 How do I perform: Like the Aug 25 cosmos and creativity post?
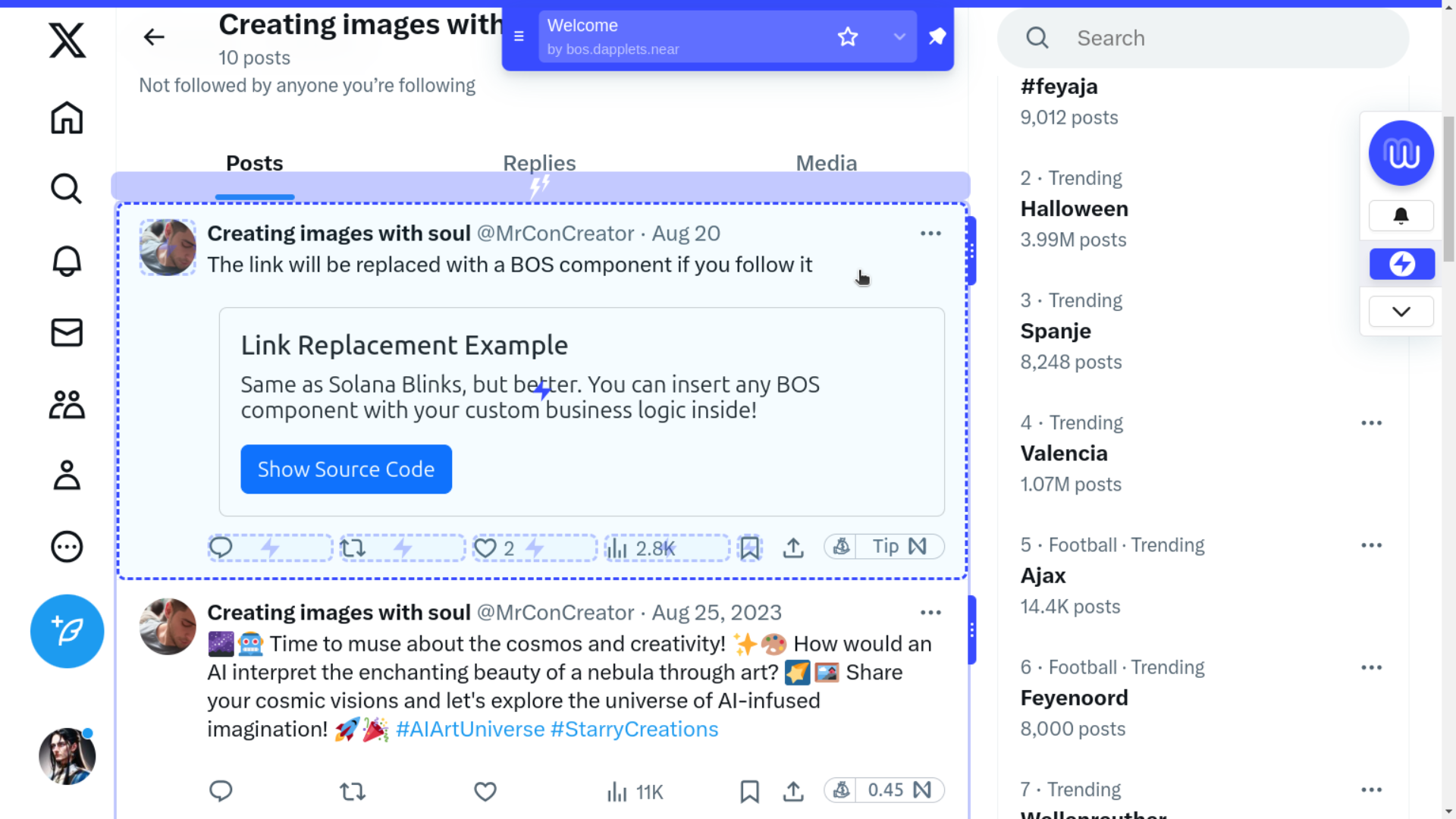(x=485, y=791)
